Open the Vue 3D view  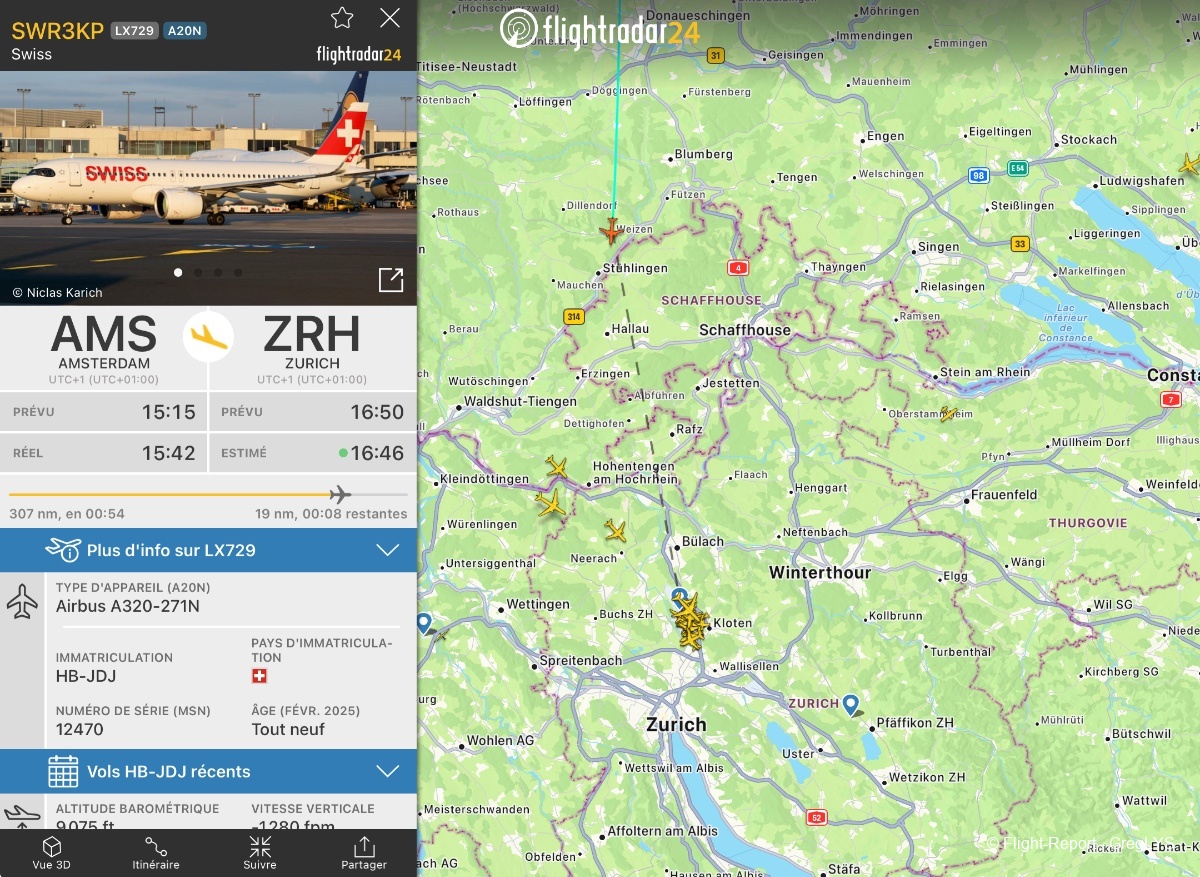(x=52, y=853)
